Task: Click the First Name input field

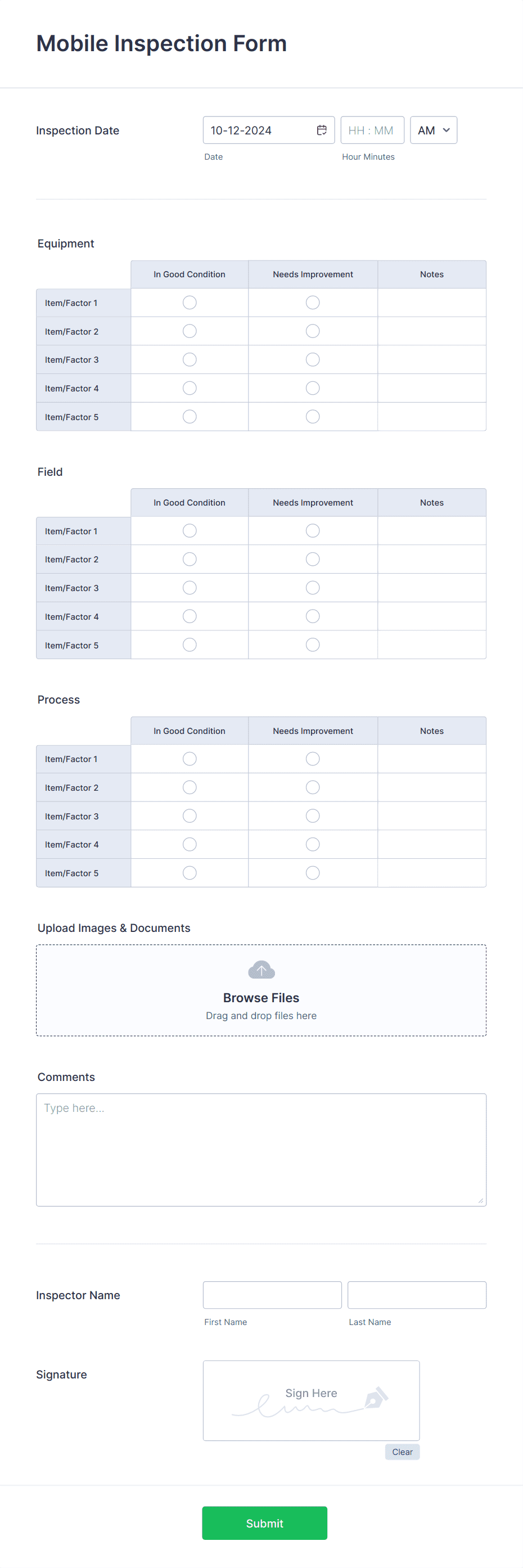Action: tap(272, 1295)
